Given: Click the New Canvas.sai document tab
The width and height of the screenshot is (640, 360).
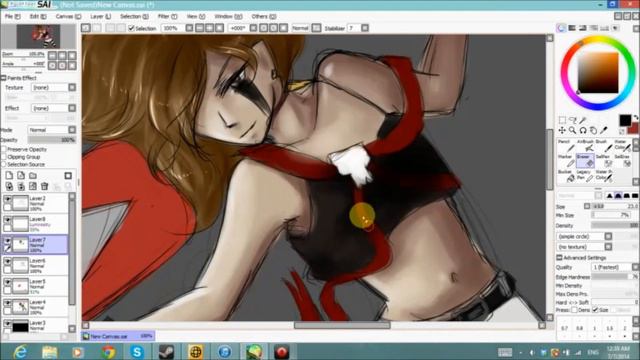Looking at the screenshot, I should tap(118, 336).
